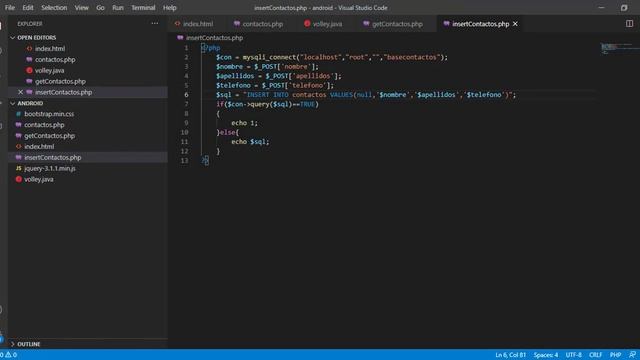The height and width of the screenshot is (360, 640).
Task: Restore down the VS Code window
Action: pos(624,8)
